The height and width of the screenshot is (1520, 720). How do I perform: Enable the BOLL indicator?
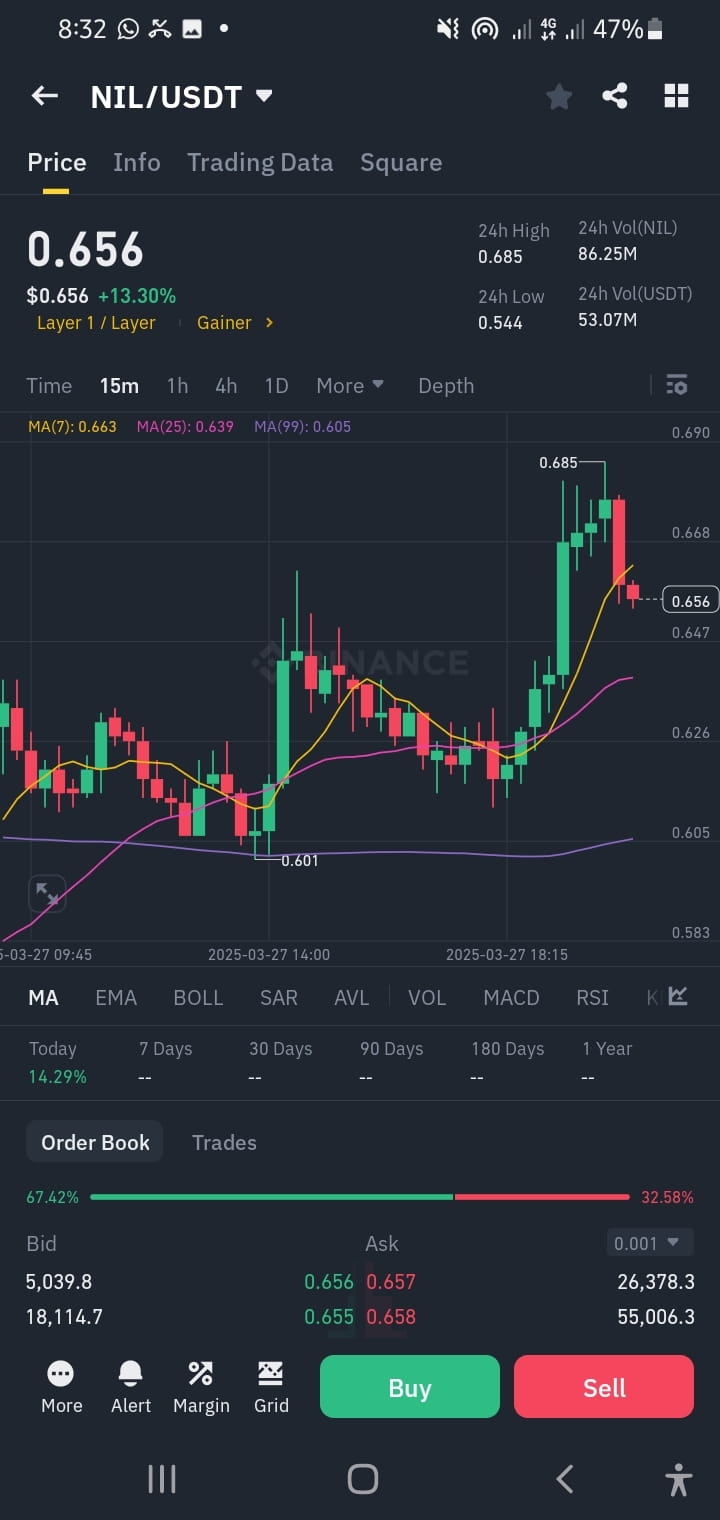[x=198, y=997]
